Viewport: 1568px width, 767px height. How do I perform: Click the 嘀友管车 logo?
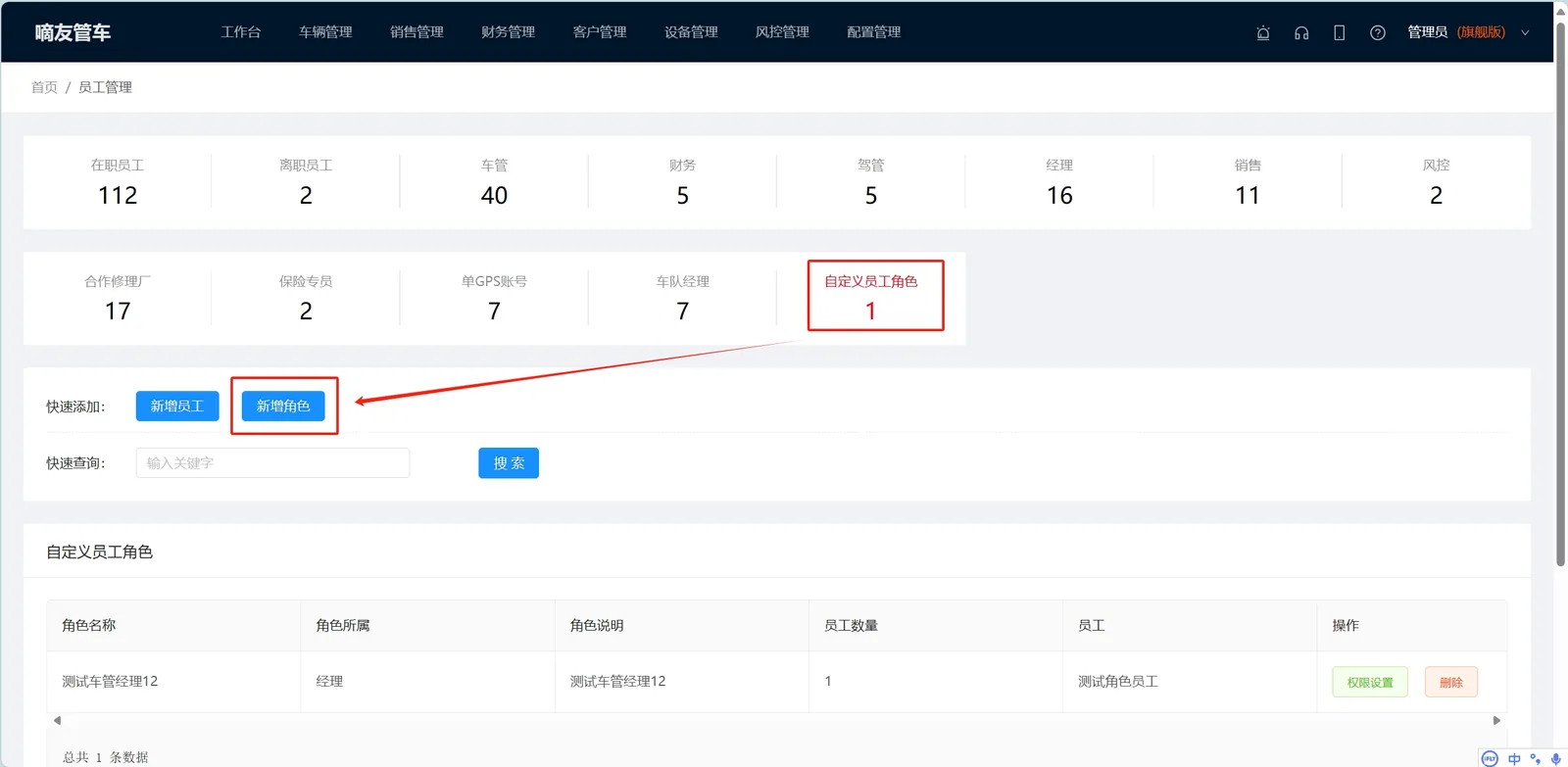click(x=73, y=32)
